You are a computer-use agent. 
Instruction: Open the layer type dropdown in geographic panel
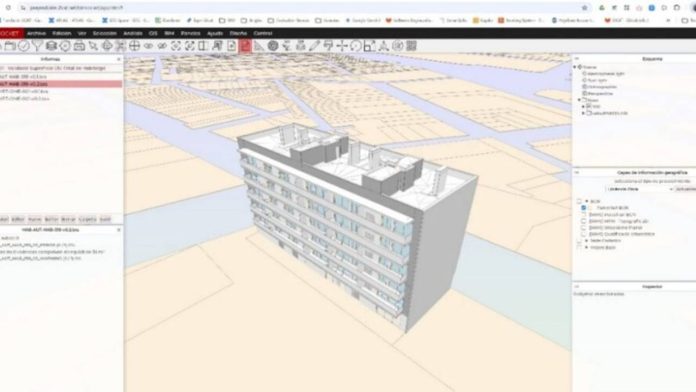(640, 189)
